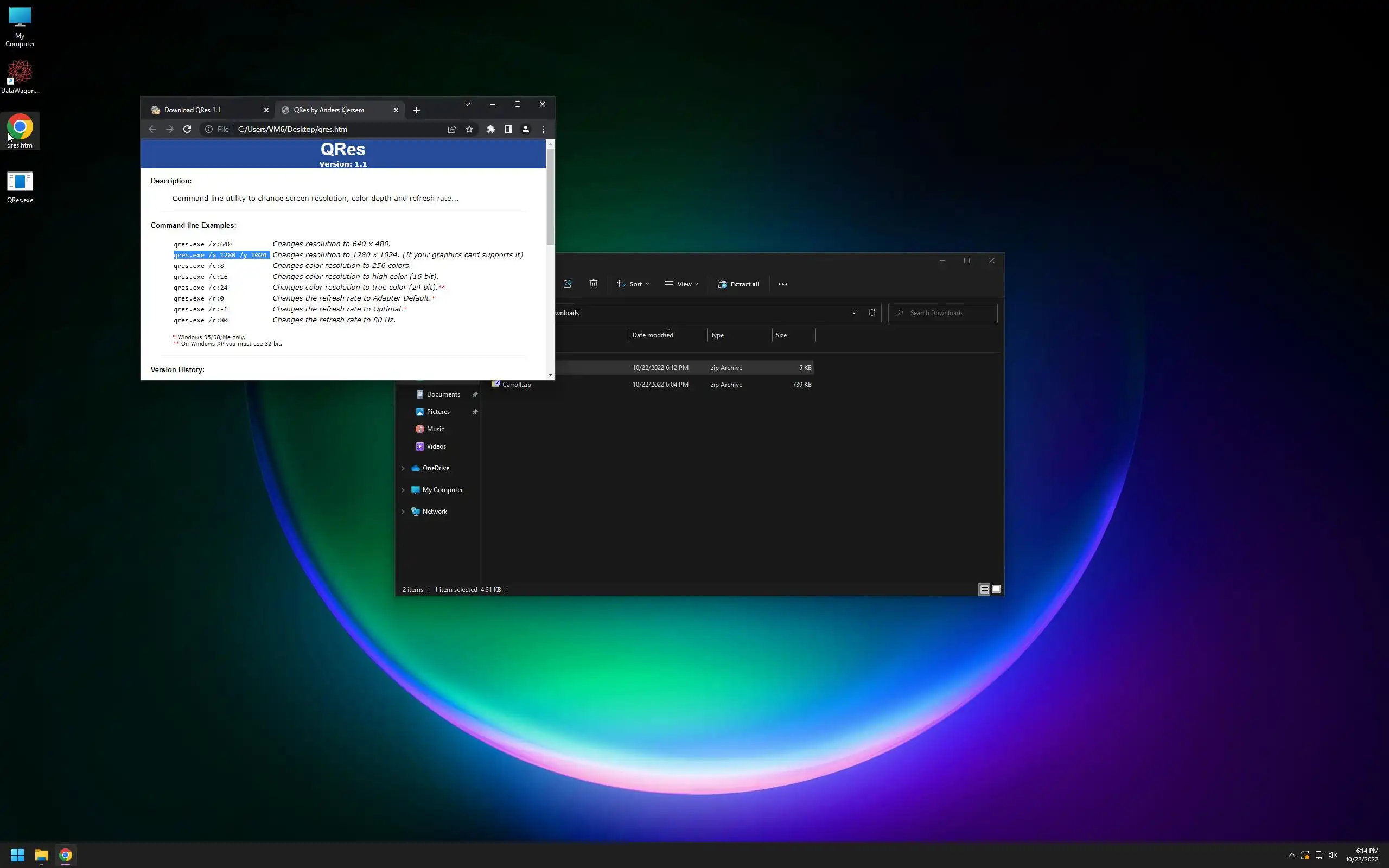Open Chrome extensions puzzle icon
The width and height of the screenshot is (1389, 868).
coord(490,129)
